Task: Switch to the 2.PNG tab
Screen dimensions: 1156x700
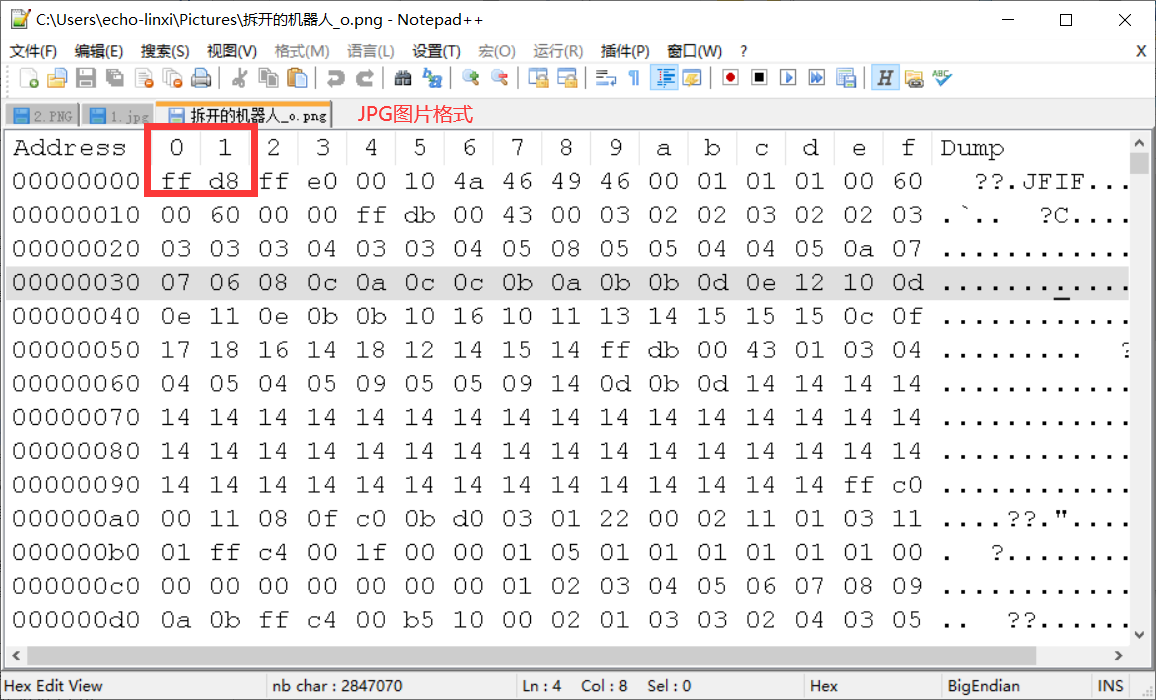Action: pyautogui.click(x=44, y=114)
